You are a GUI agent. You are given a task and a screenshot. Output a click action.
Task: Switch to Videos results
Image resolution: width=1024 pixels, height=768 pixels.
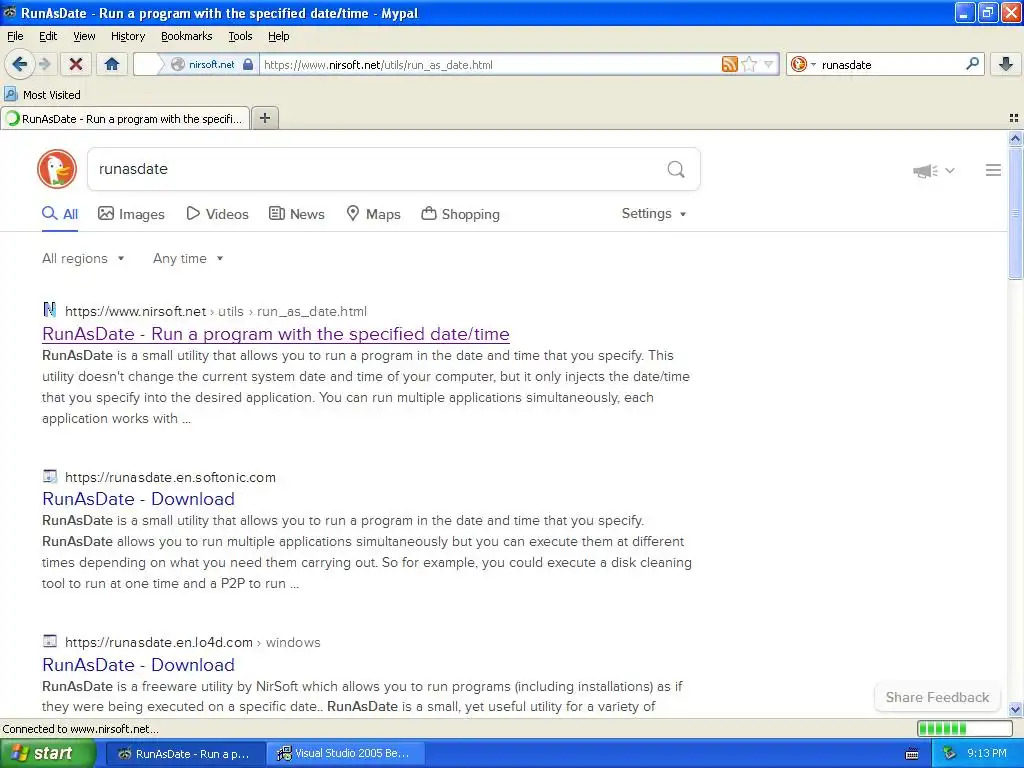click(x=217, y=214)
